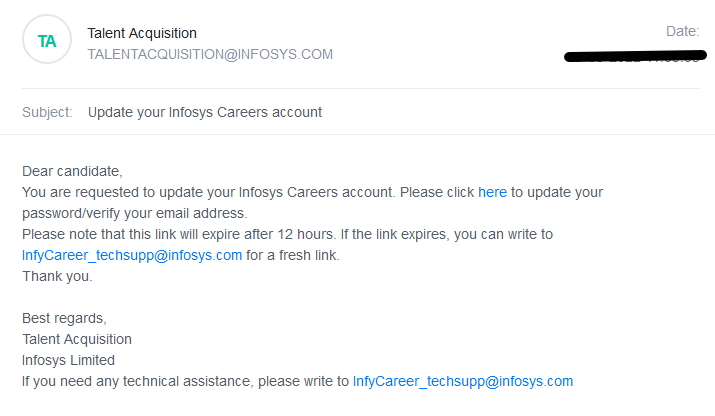Select the Talent Acquisition sender name
Screen dimensions: 715x416
pos(142,33)
